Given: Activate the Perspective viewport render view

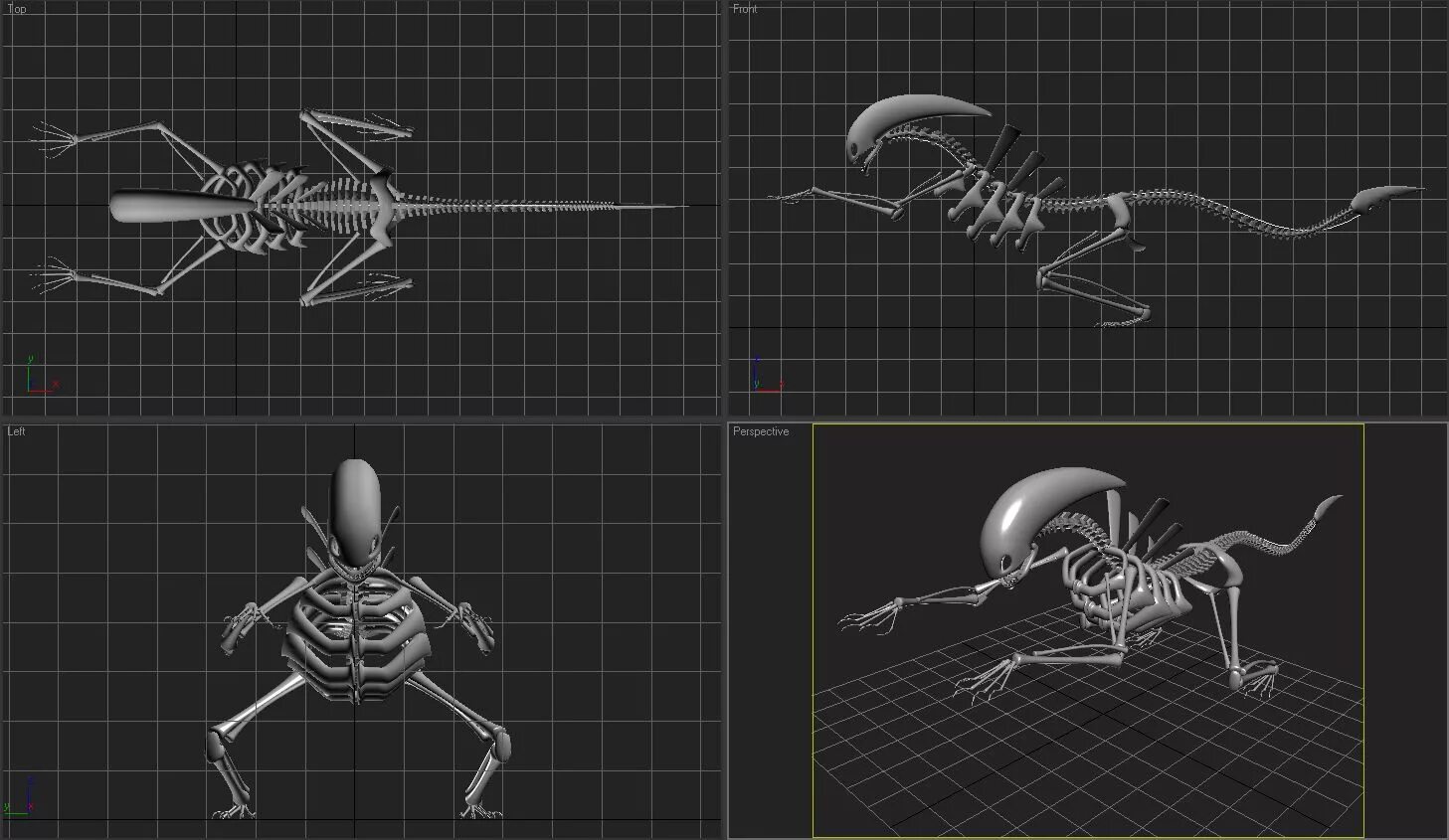Looking at the screenshot, I should pyautogui.click(x=1088, y=631).
